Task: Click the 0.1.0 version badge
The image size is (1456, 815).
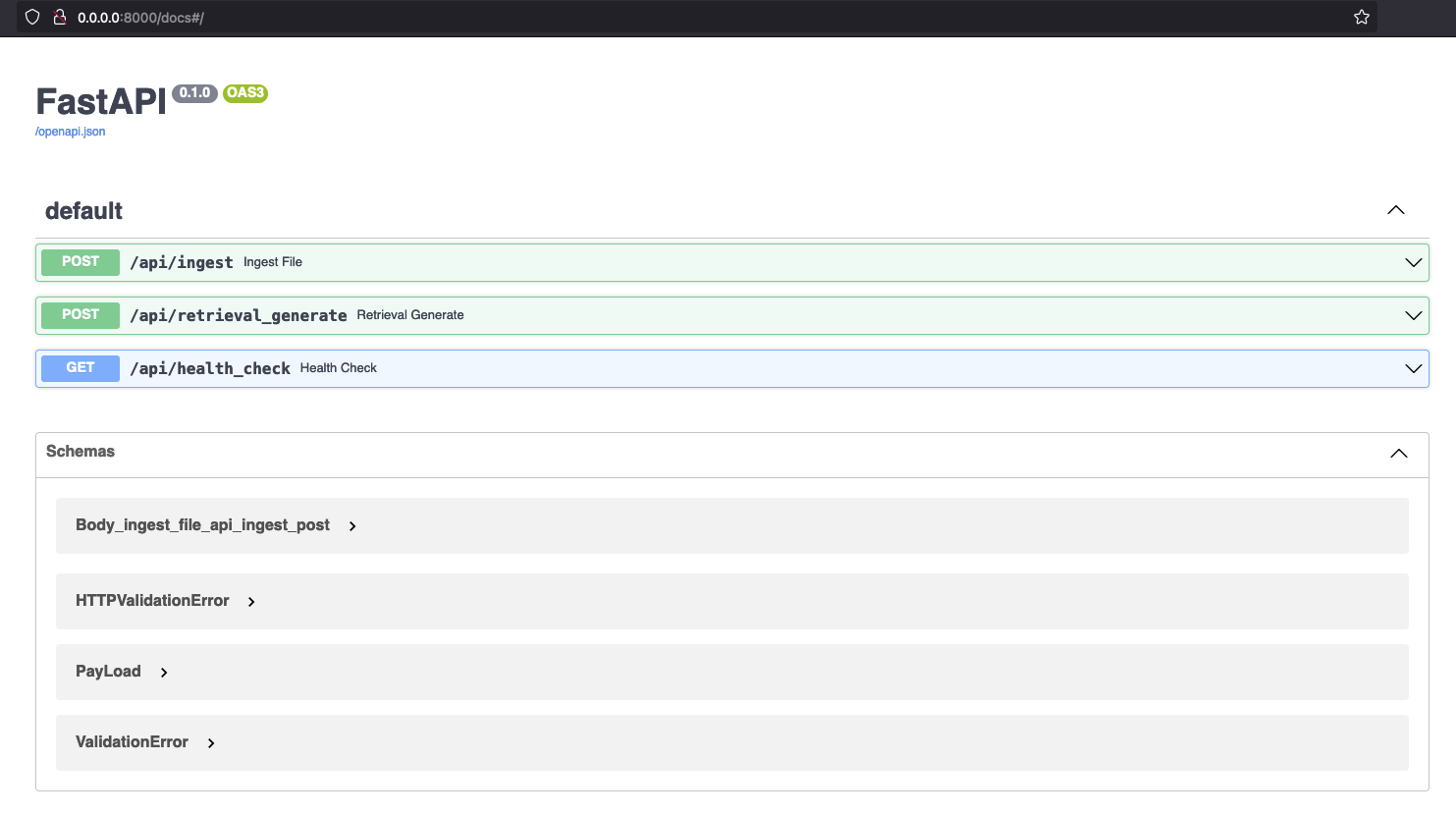Action: 194,93
